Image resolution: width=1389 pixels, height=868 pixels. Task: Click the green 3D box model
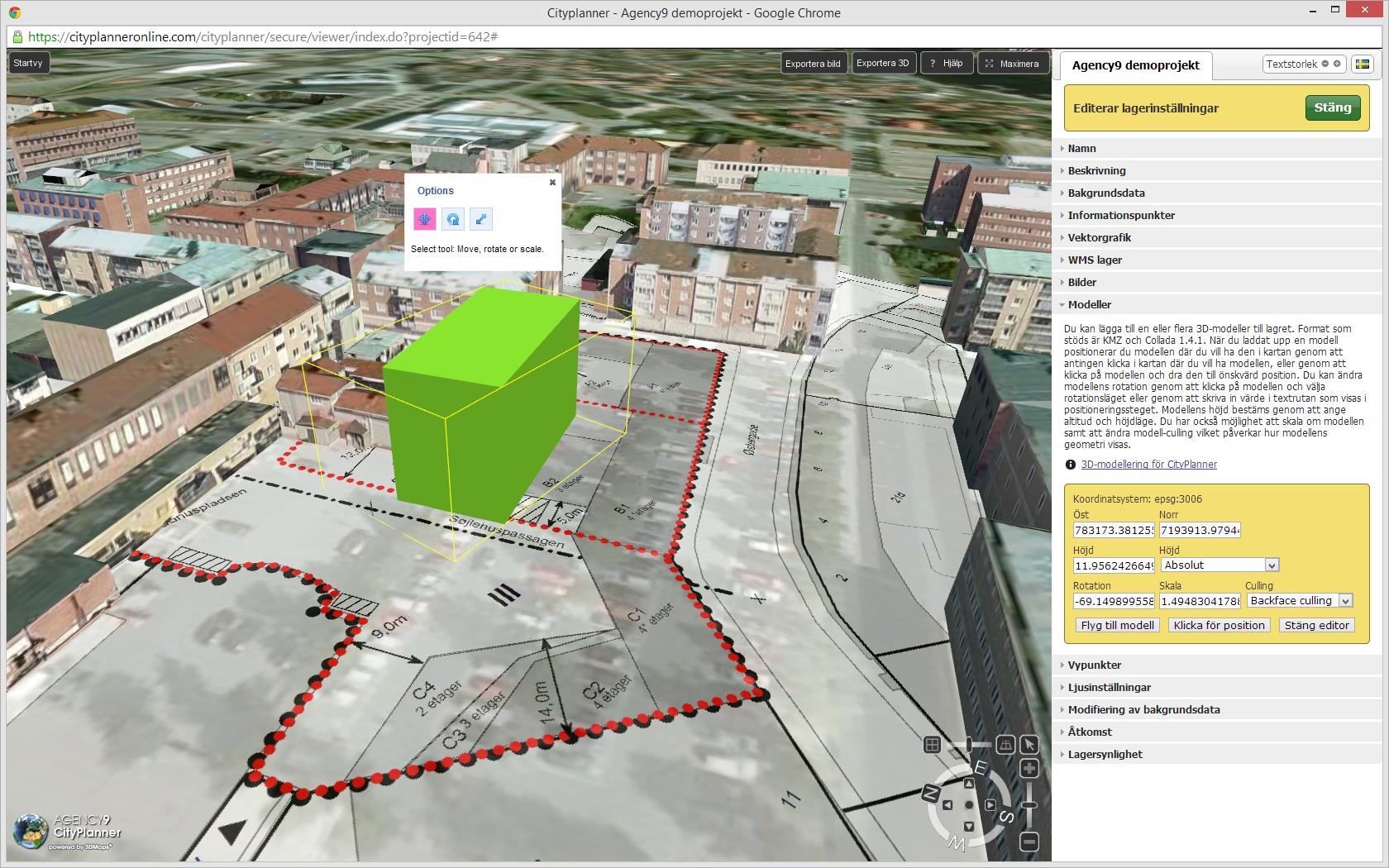(x=480, y=405)
